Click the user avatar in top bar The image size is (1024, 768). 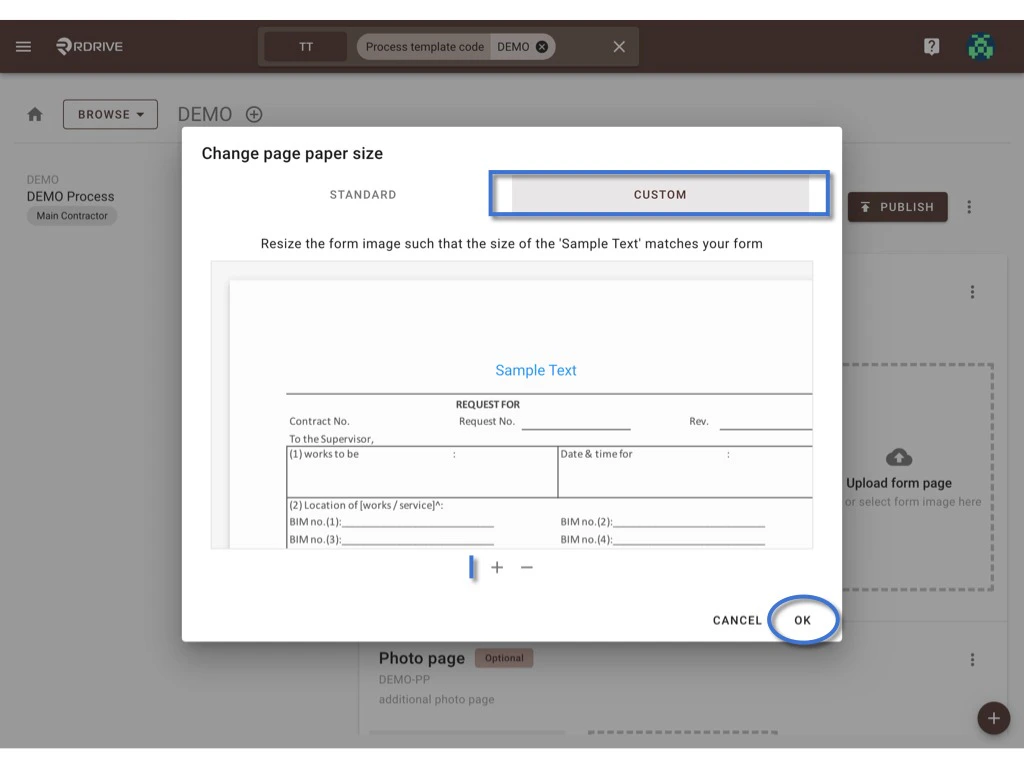coord(981,46)
